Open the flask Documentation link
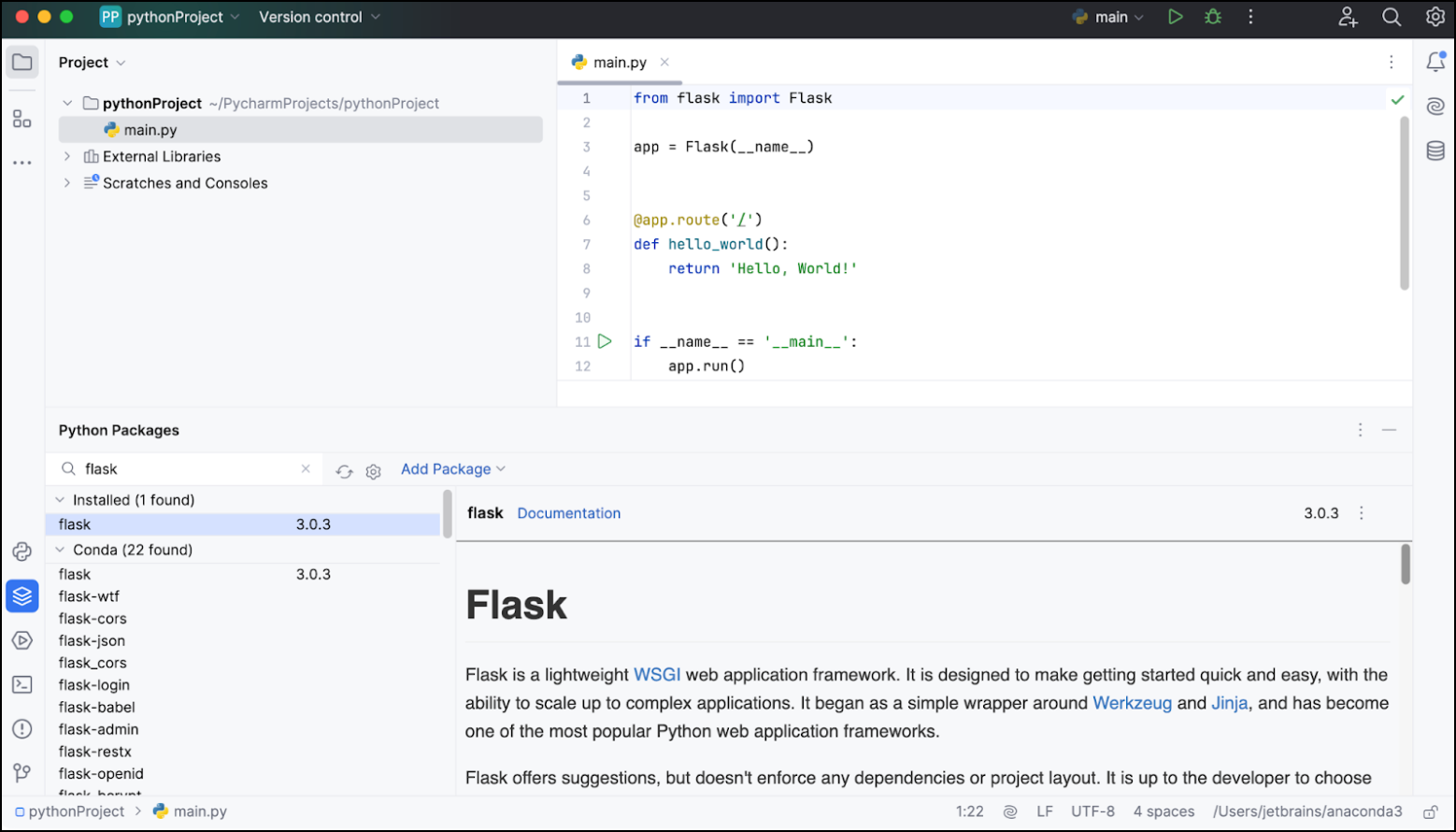The width and height of the screenshot is (1456, 832). pos(568,512)
